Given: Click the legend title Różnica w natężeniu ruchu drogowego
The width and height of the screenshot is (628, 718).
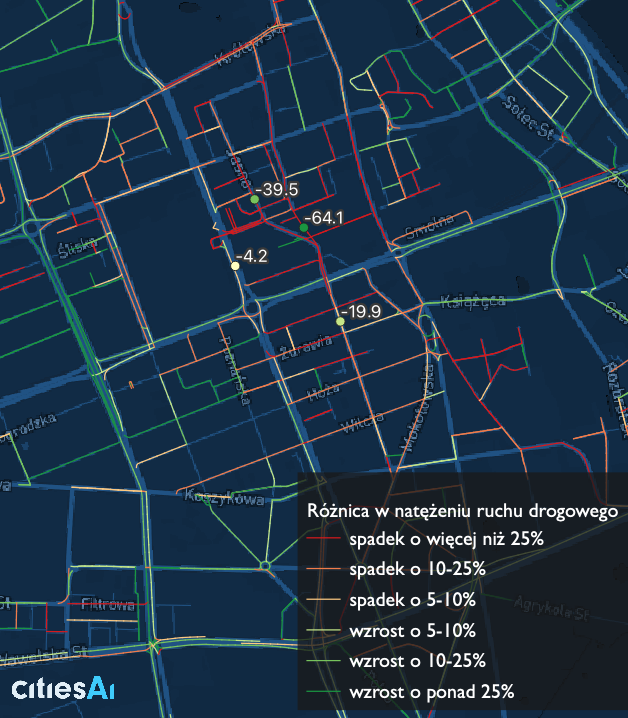Looking at the screenshot, I should tap(461, 511).
